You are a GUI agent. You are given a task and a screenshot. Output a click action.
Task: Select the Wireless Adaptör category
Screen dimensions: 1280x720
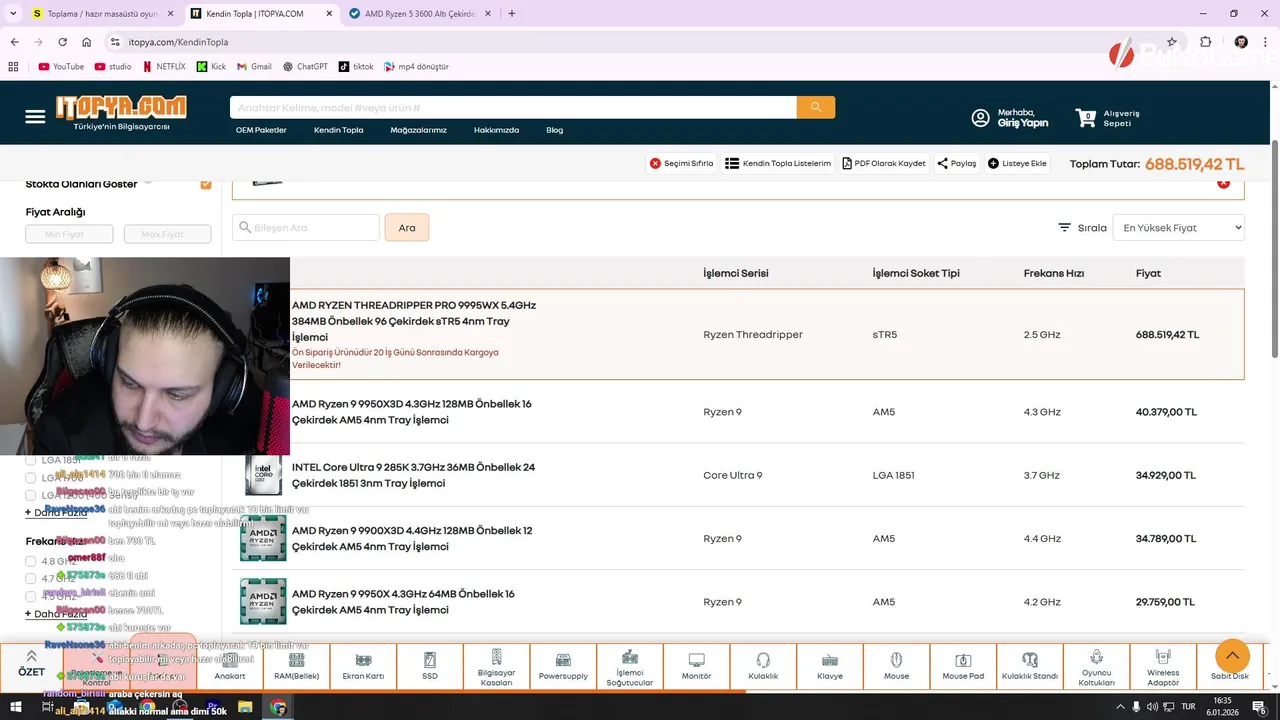click(1163, 667)
